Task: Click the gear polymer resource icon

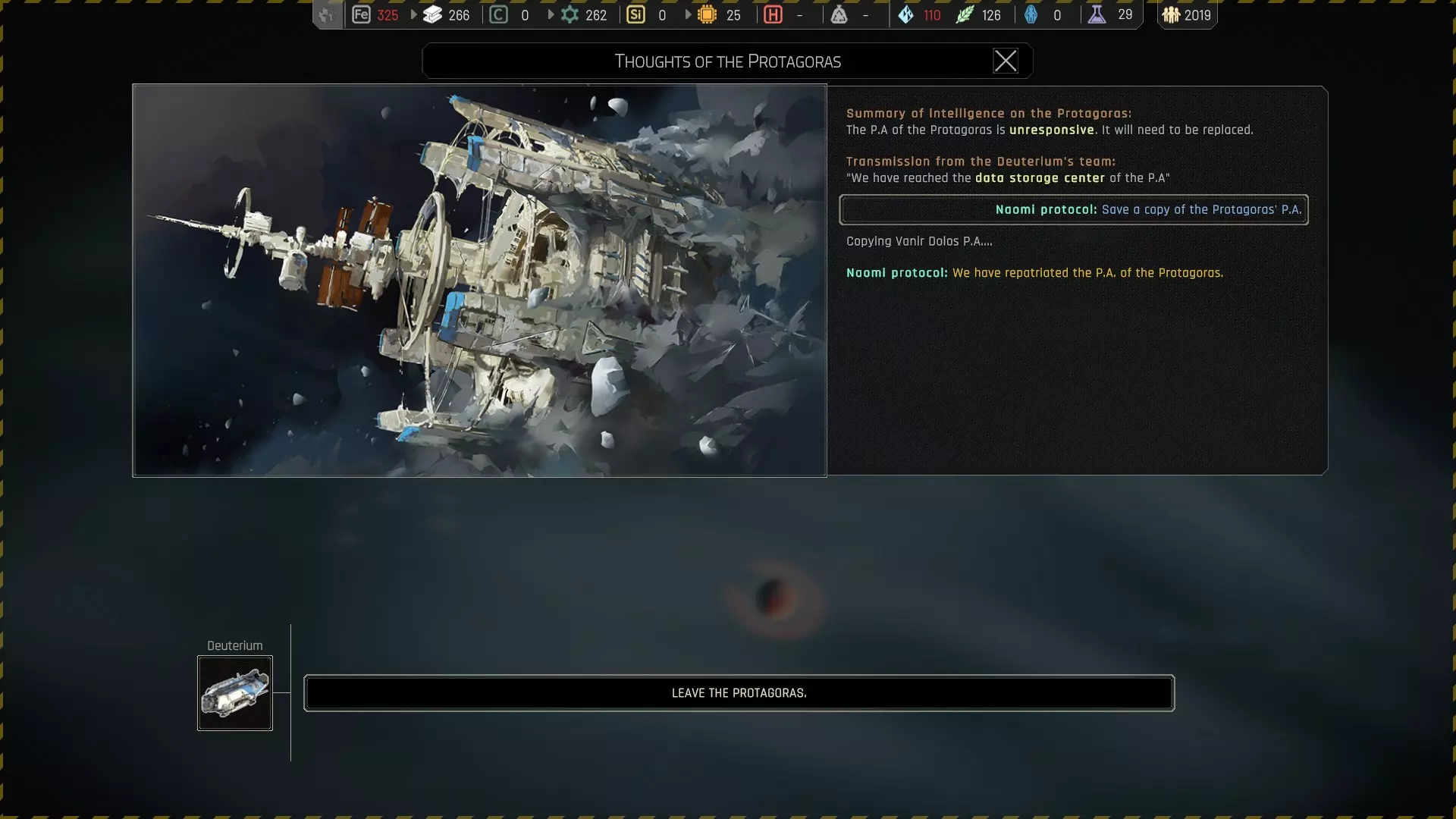Action: pos(570,14)
